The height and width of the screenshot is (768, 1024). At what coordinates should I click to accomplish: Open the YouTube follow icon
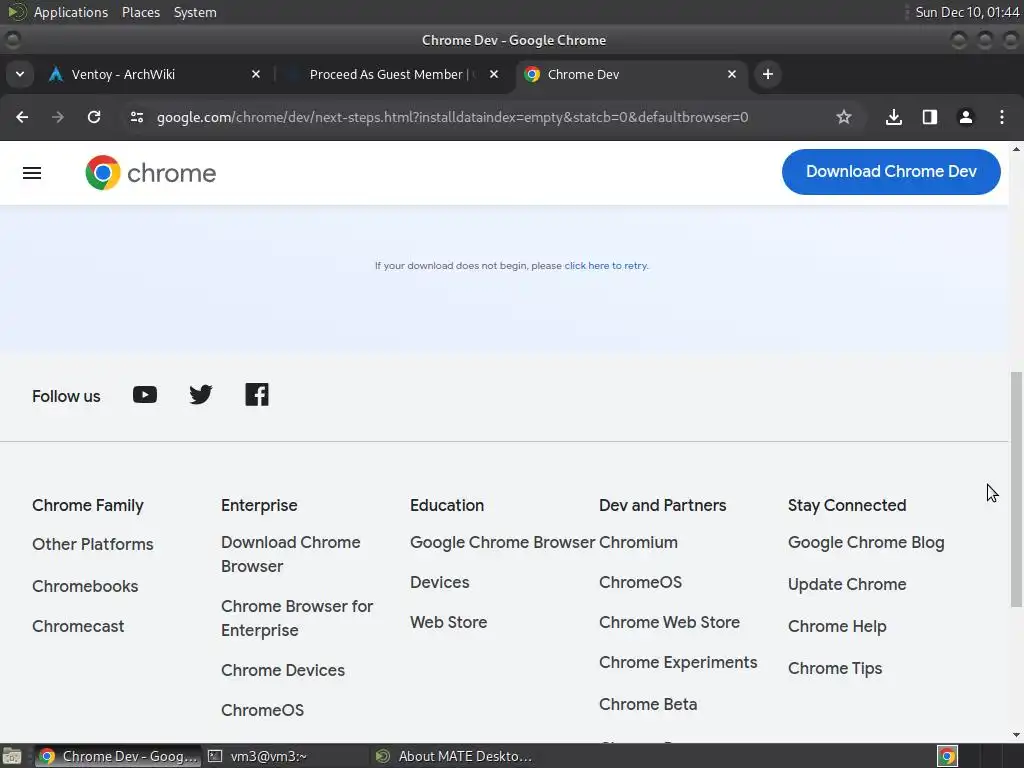tap(145, 394)
